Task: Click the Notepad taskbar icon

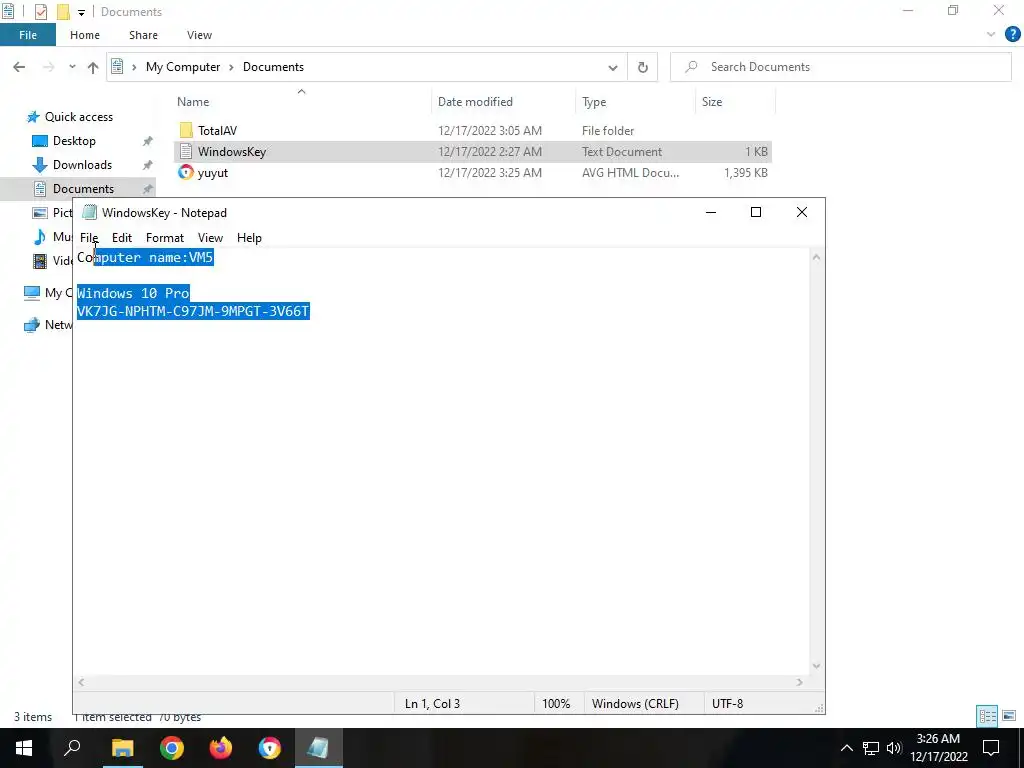Action: point(319,748)
